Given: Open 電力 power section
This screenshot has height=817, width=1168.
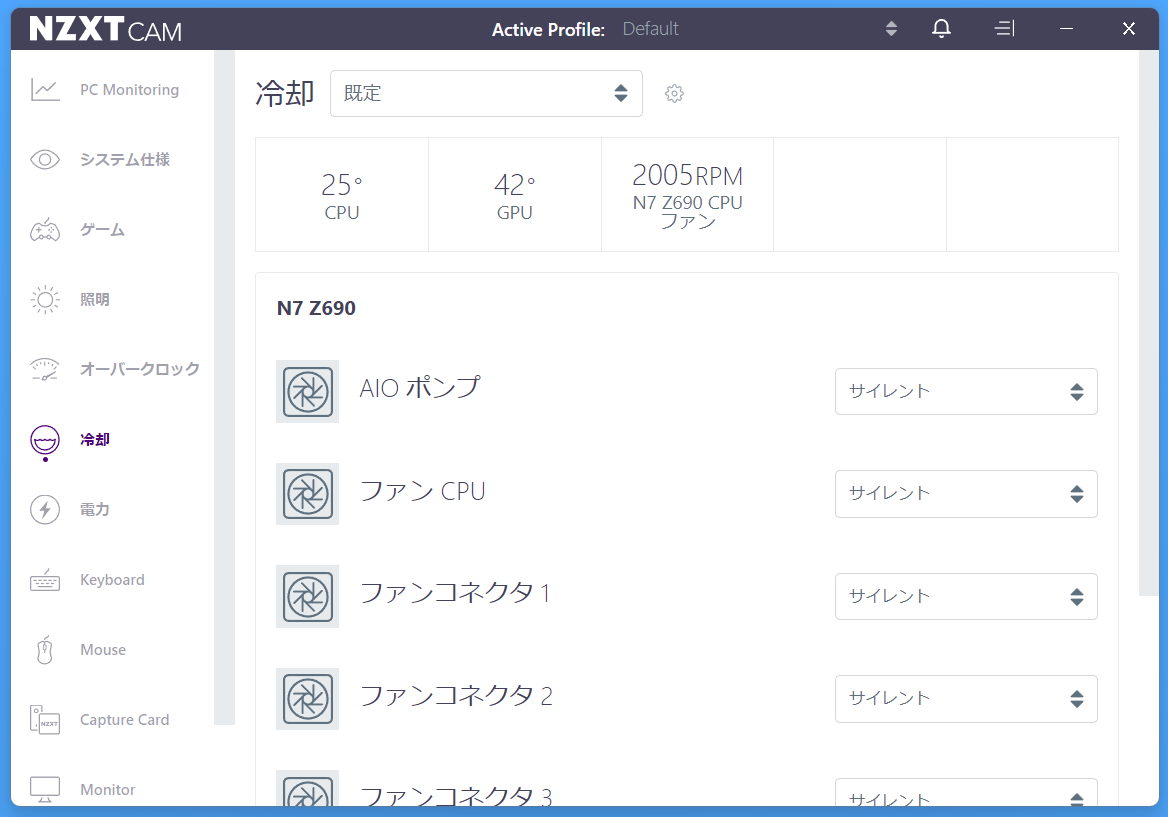Looking at the screenshot, I should [95, 509].
